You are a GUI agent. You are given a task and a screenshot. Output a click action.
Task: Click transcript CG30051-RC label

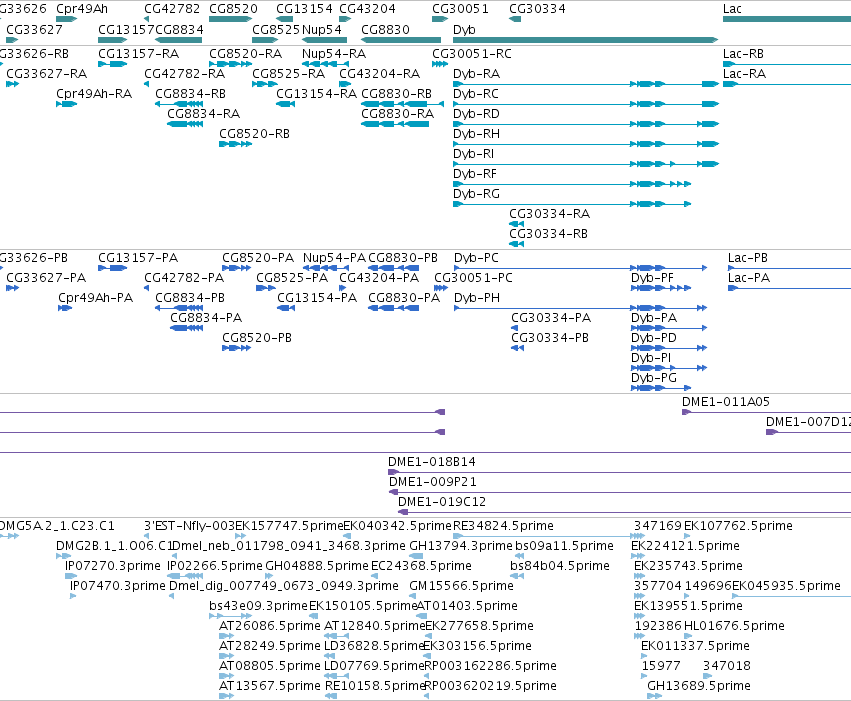pos(472,54)
